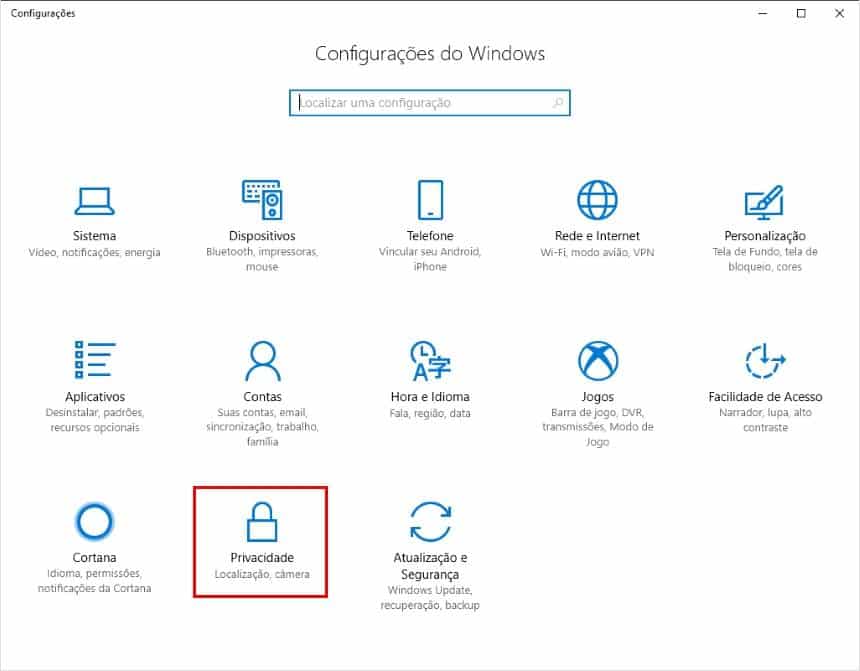Open the Sistema laptop icon
Image resolution: width=860 pixels, height=671 pixels.
coord(94,201)
